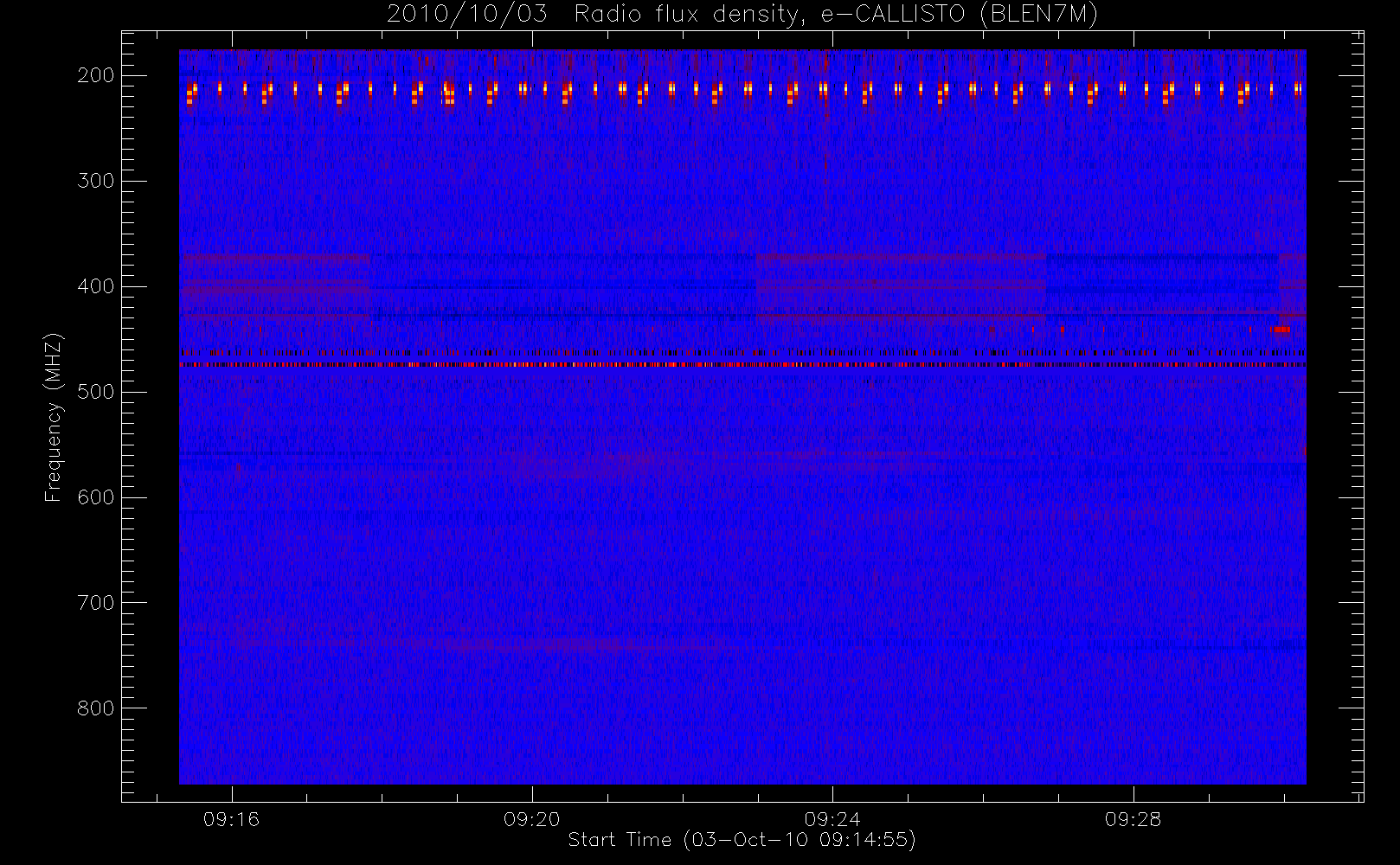Click the 200 frequency tick label
Viewport: 1400px width, 865px height.
coord(95,75)
